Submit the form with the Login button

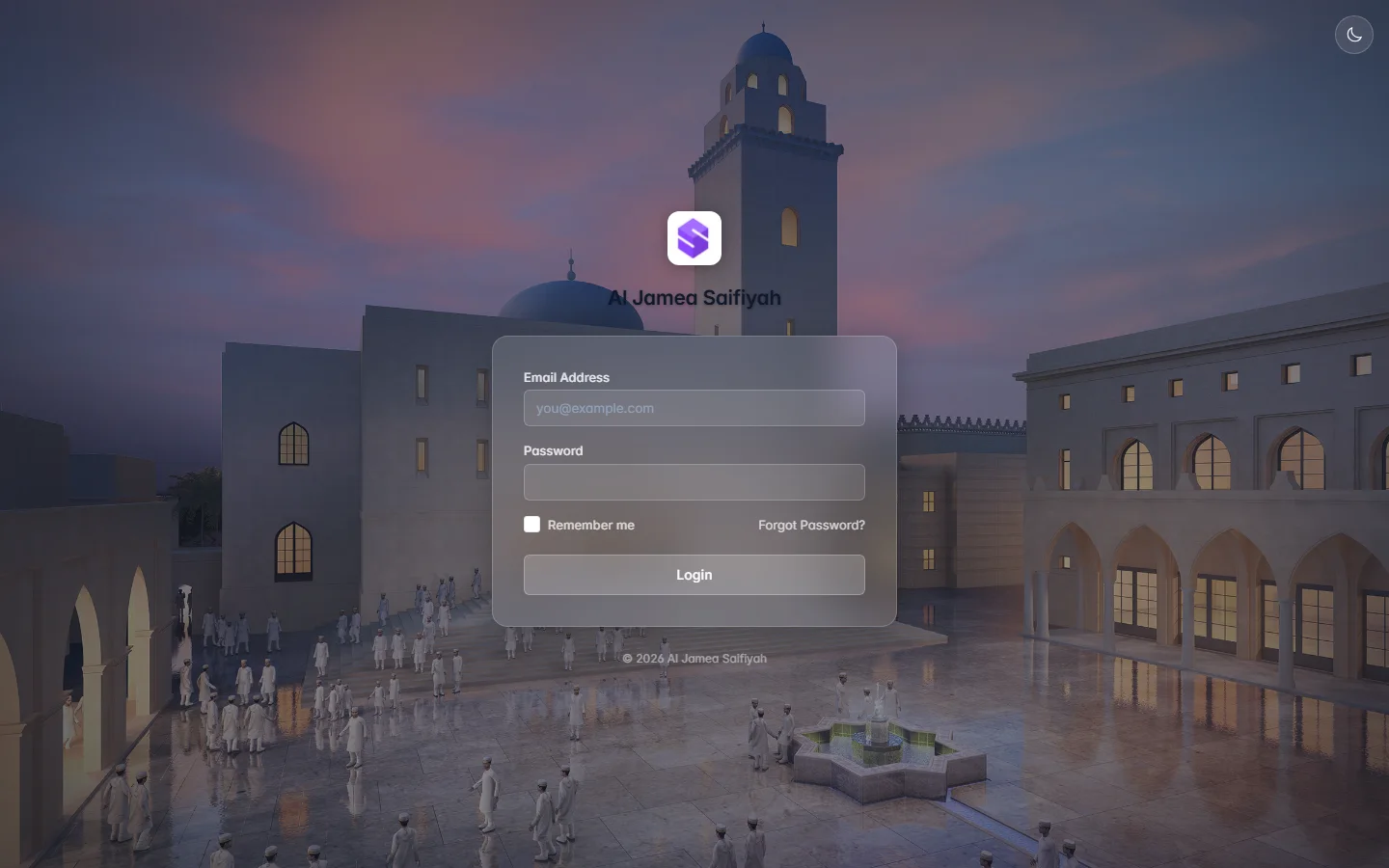coord(694,575)
